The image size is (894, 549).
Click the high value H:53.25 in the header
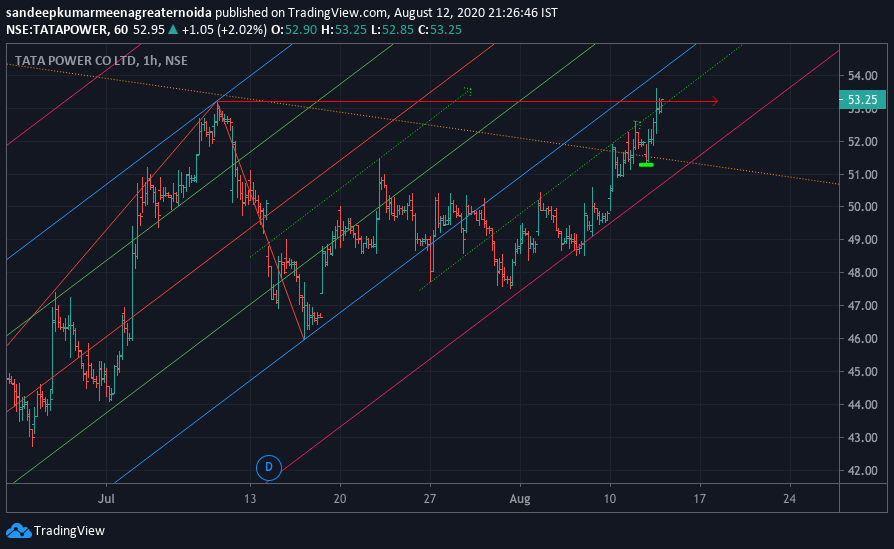click(x=344, y=30)
